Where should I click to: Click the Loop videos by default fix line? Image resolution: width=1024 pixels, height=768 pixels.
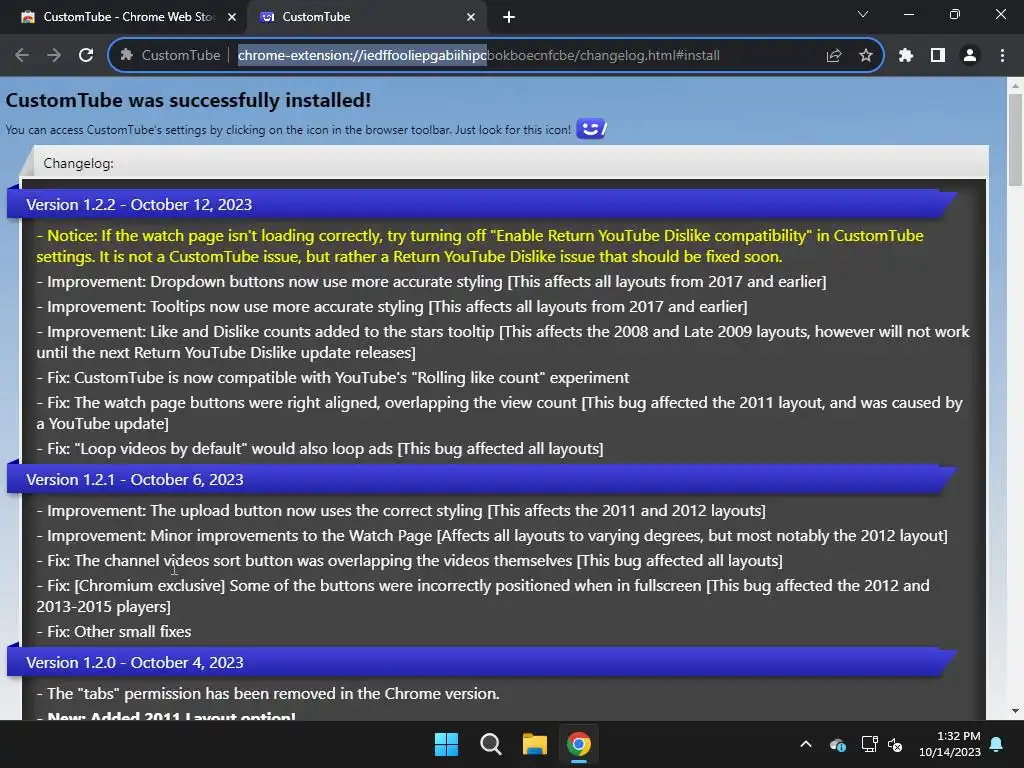tap(320, 449)
